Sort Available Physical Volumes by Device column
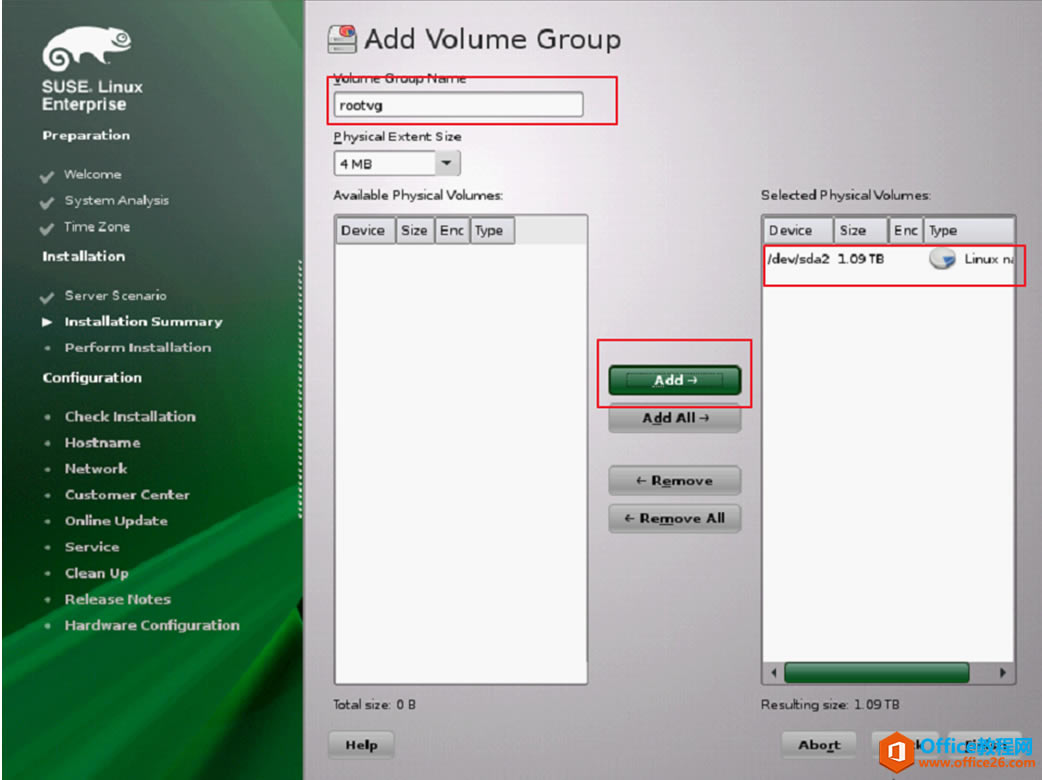The height and width of the screenshot is (780, 1042). [363, 231]
